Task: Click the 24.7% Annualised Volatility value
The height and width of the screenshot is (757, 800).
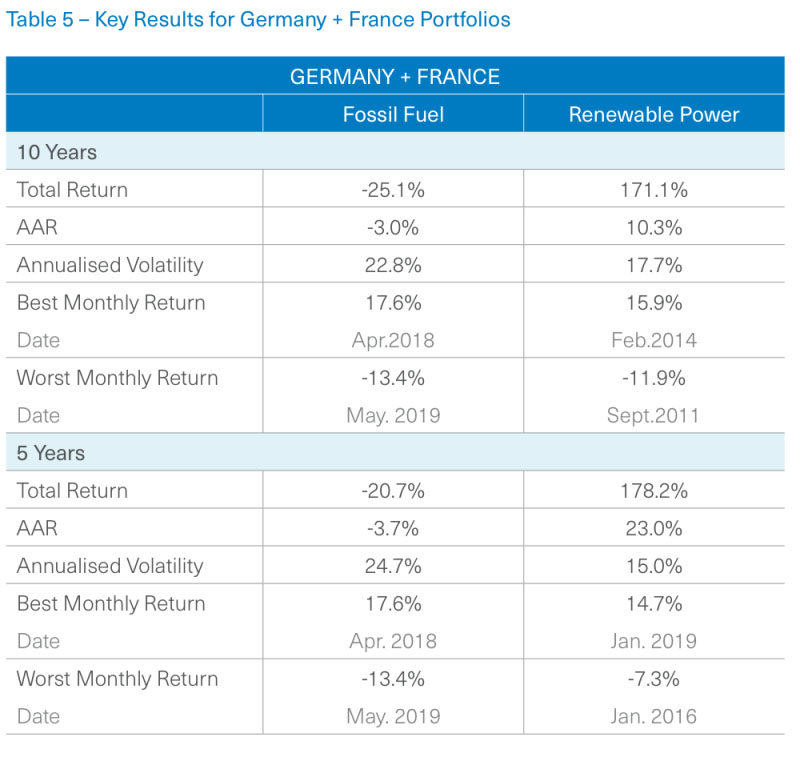Action: (x=393, y=566)
